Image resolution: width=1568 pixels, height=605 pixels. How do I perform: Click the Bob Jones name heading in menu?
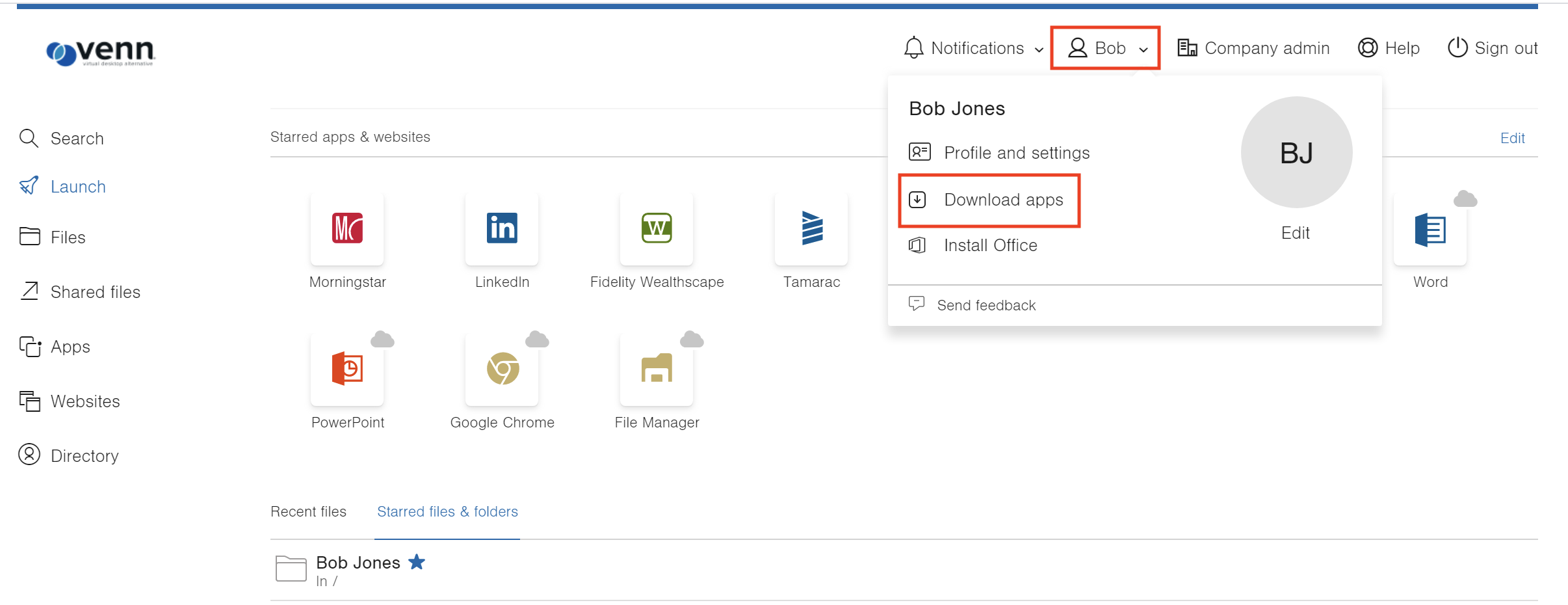click(957, 109)
